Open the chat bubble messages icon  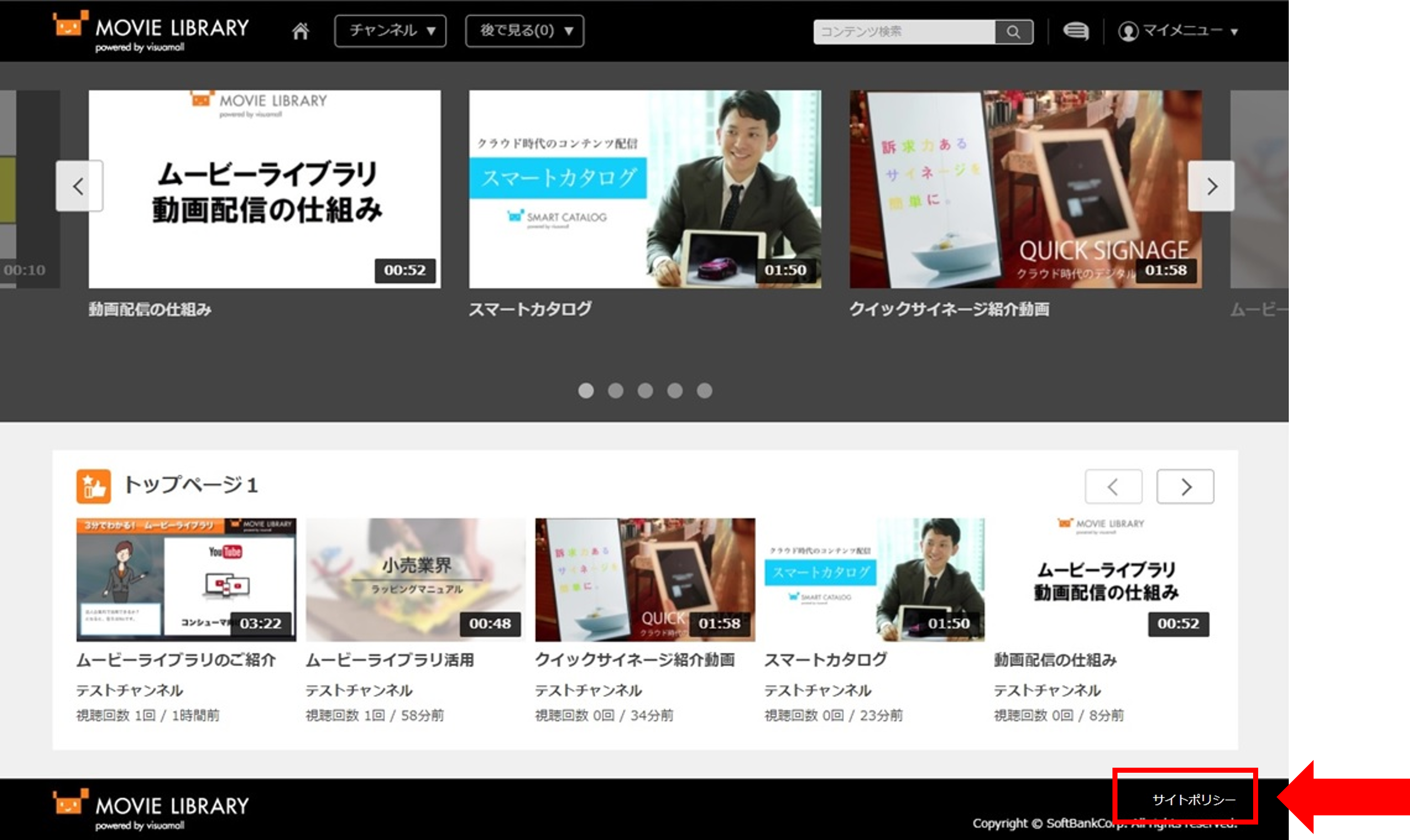click(1075, 31)
